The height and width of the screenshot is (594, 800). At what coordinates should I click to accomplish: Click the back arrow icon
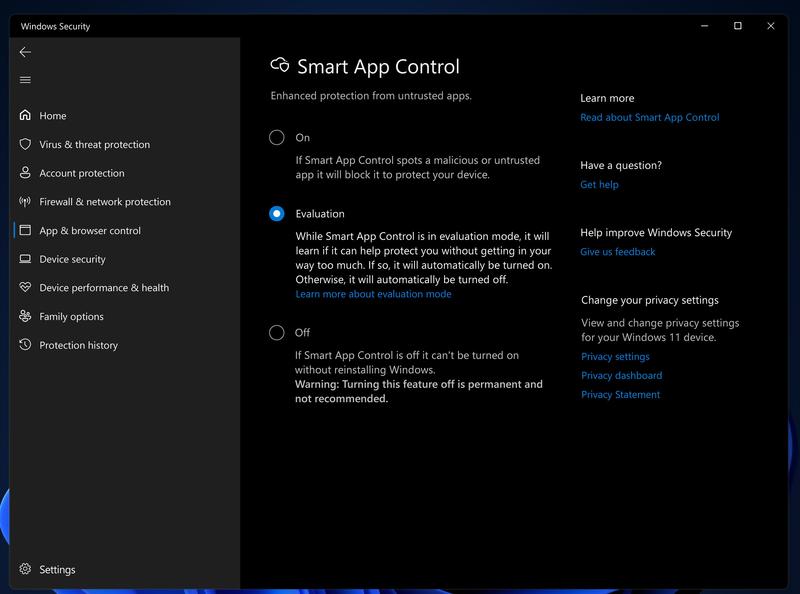tap(25, 52)
